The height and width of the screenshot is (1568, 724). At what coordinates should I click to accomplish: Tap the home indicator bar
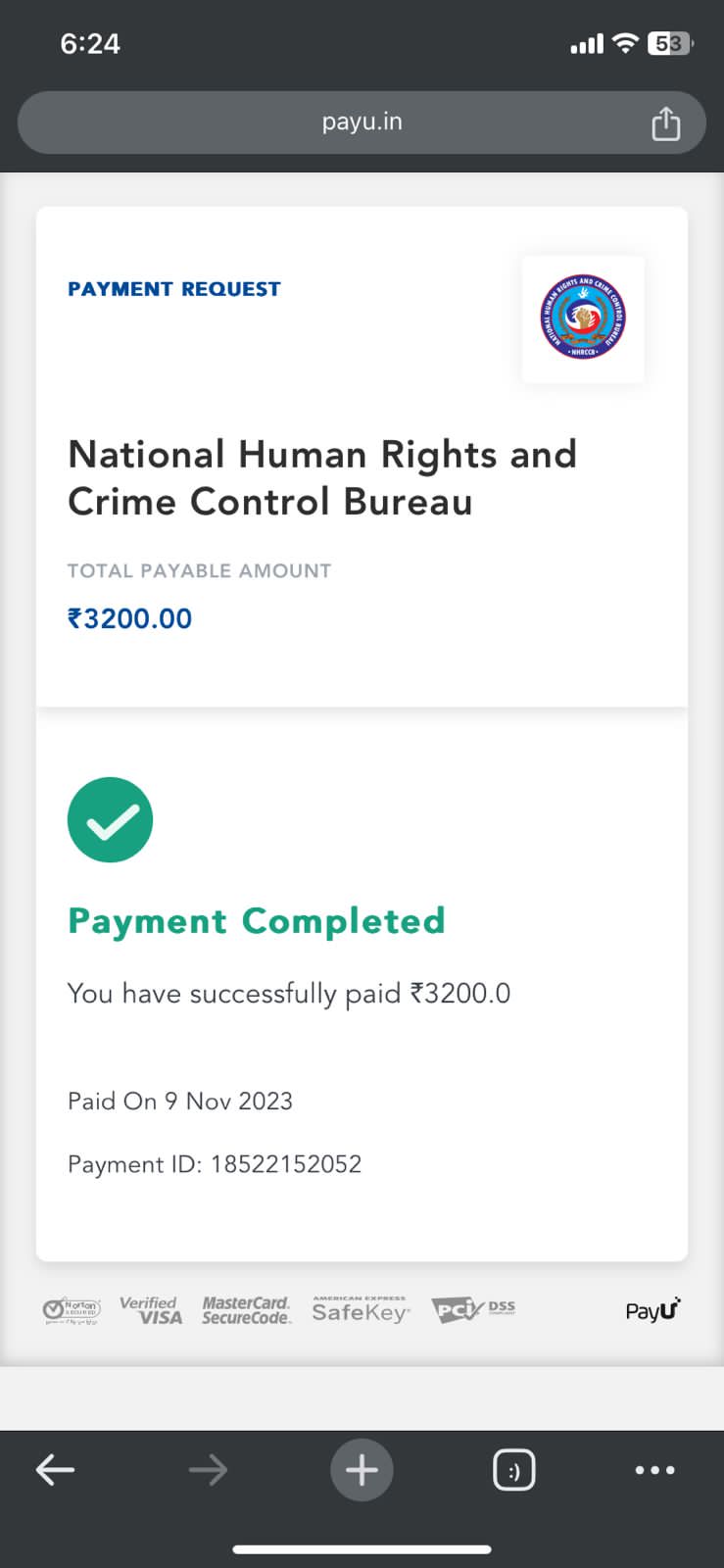pos(362,1549)
